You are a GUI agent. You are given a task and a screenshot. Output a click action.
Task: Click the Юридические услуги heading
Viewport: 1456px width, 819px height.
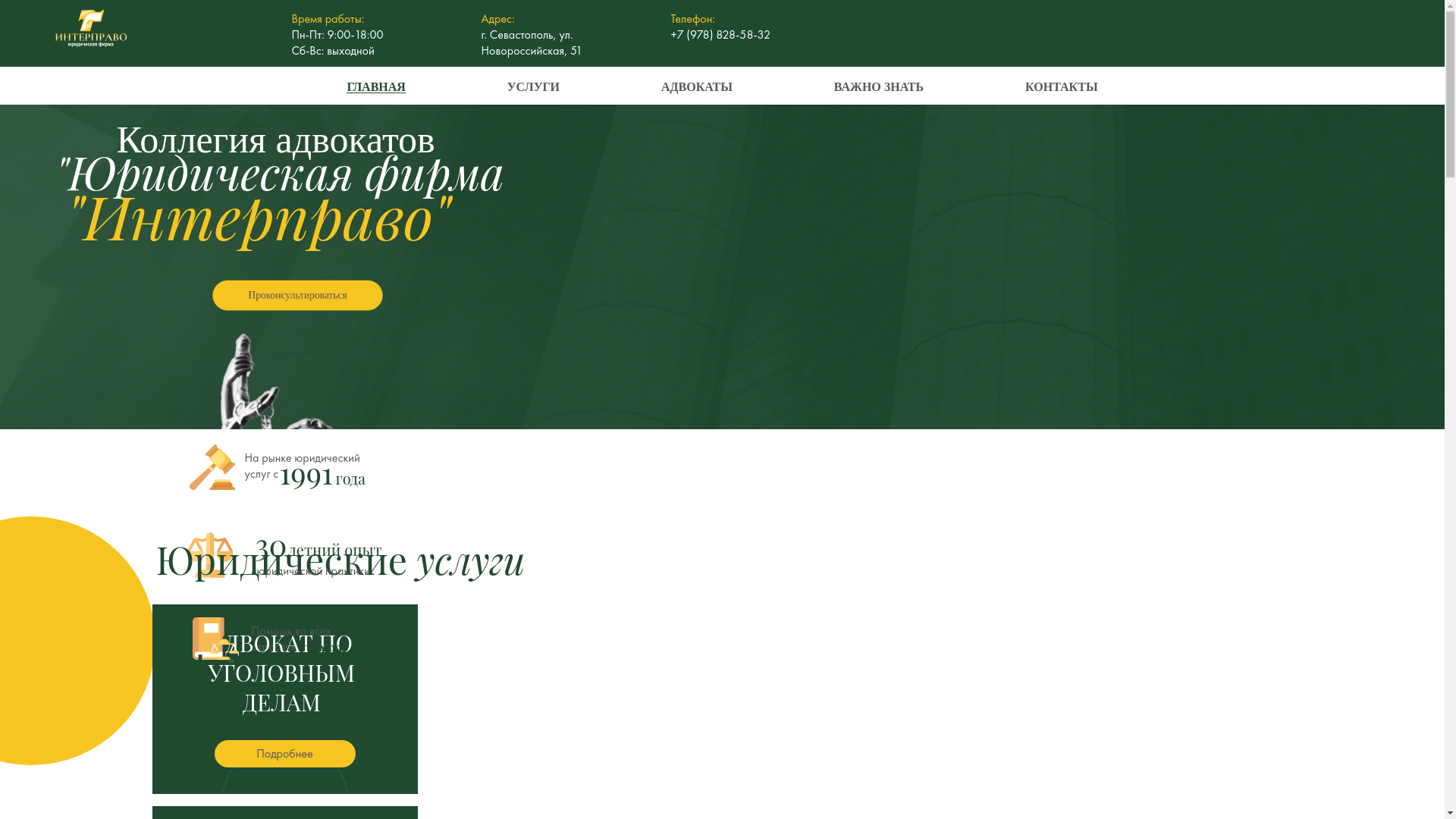coord(340,560)
